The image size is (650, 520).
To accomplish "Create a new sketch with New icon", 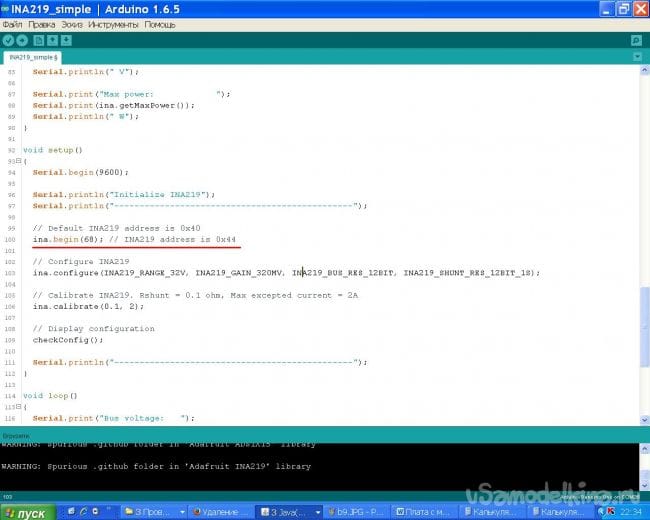I will (x=38, y=41).
